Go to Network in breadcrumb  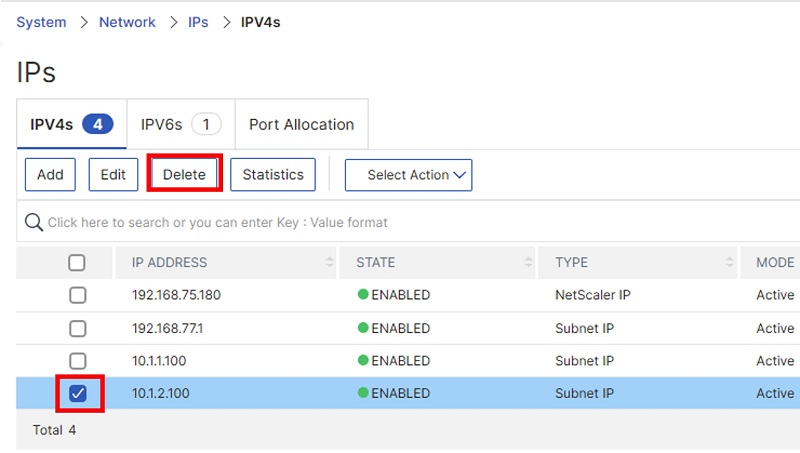tap(127, 22)
